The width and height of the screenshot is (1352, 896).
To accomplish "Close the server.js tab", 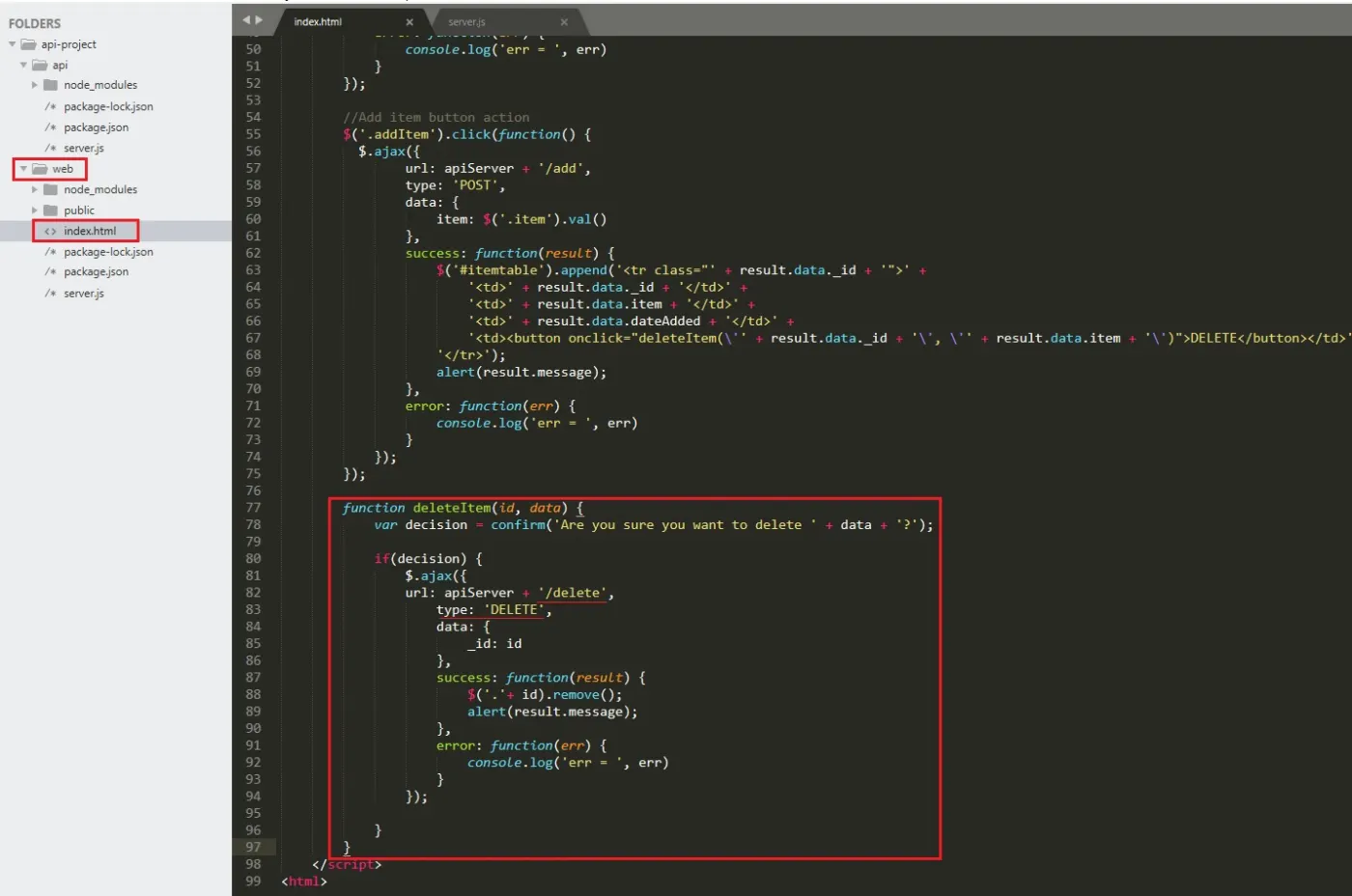I will pos(564,22).
